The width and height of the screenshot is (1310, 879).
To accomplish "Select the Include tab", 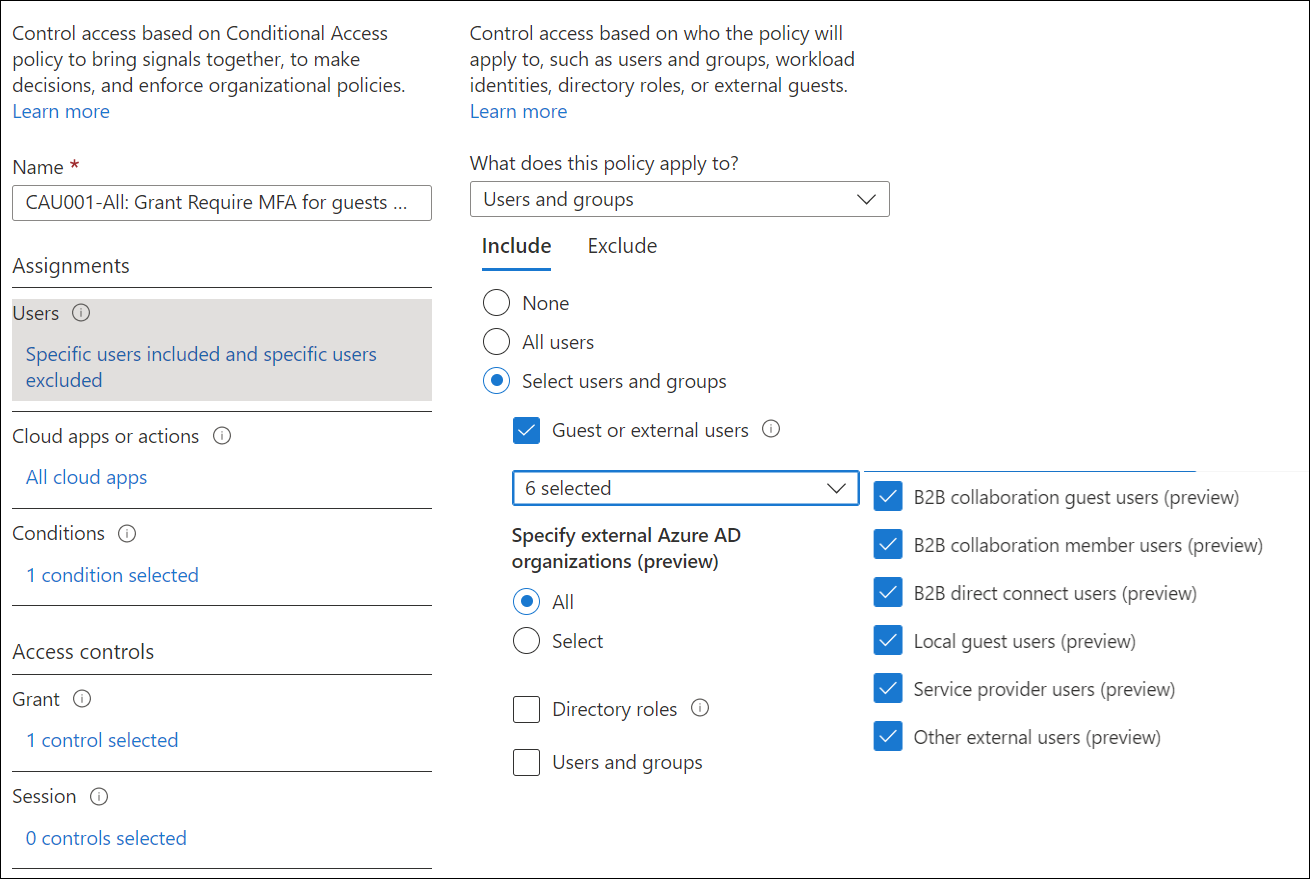I will click(x=516, y=246).
